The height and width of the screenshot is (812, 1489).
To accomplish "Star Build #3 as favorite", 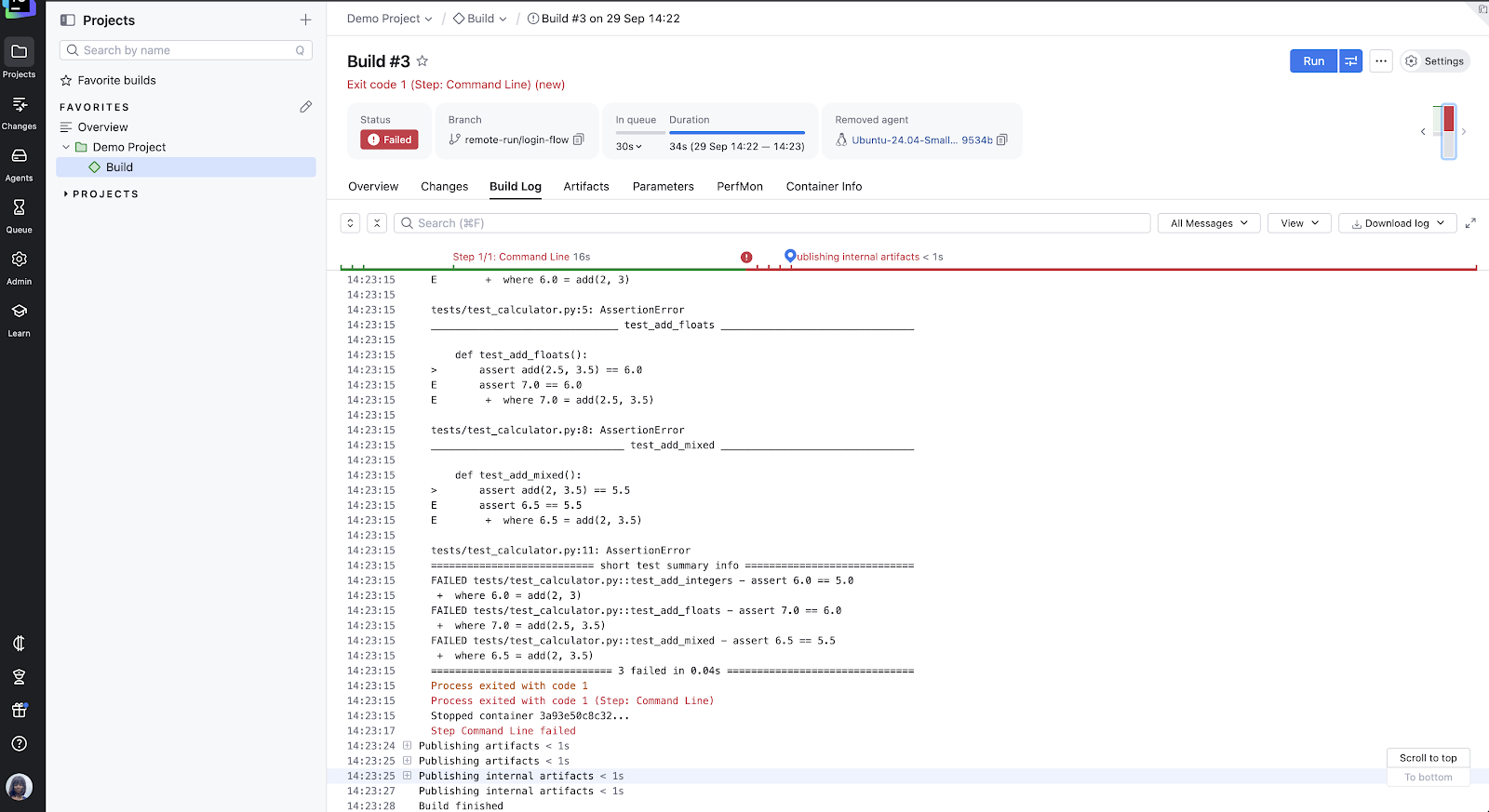I will pyautogui.click(x=423, y=61).
